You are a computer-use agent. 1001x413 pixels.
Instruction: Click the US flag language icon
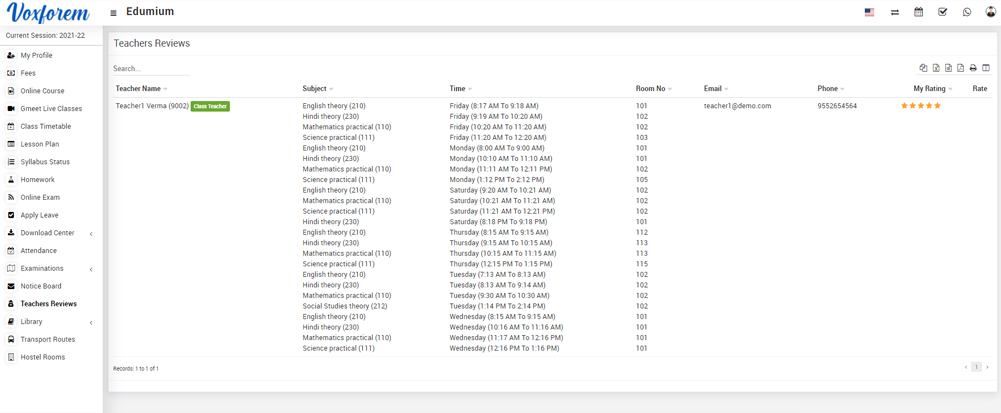coord(869,12)
